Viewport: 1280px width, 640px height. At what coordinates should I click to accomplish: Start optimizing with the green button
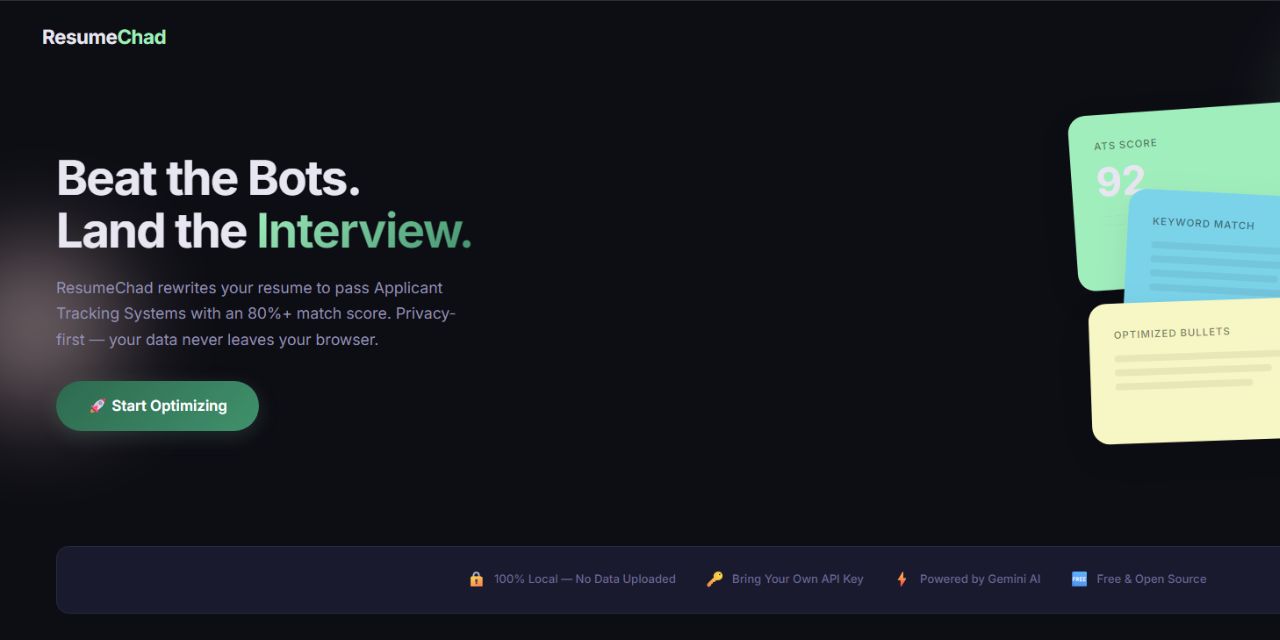(157, 406)
